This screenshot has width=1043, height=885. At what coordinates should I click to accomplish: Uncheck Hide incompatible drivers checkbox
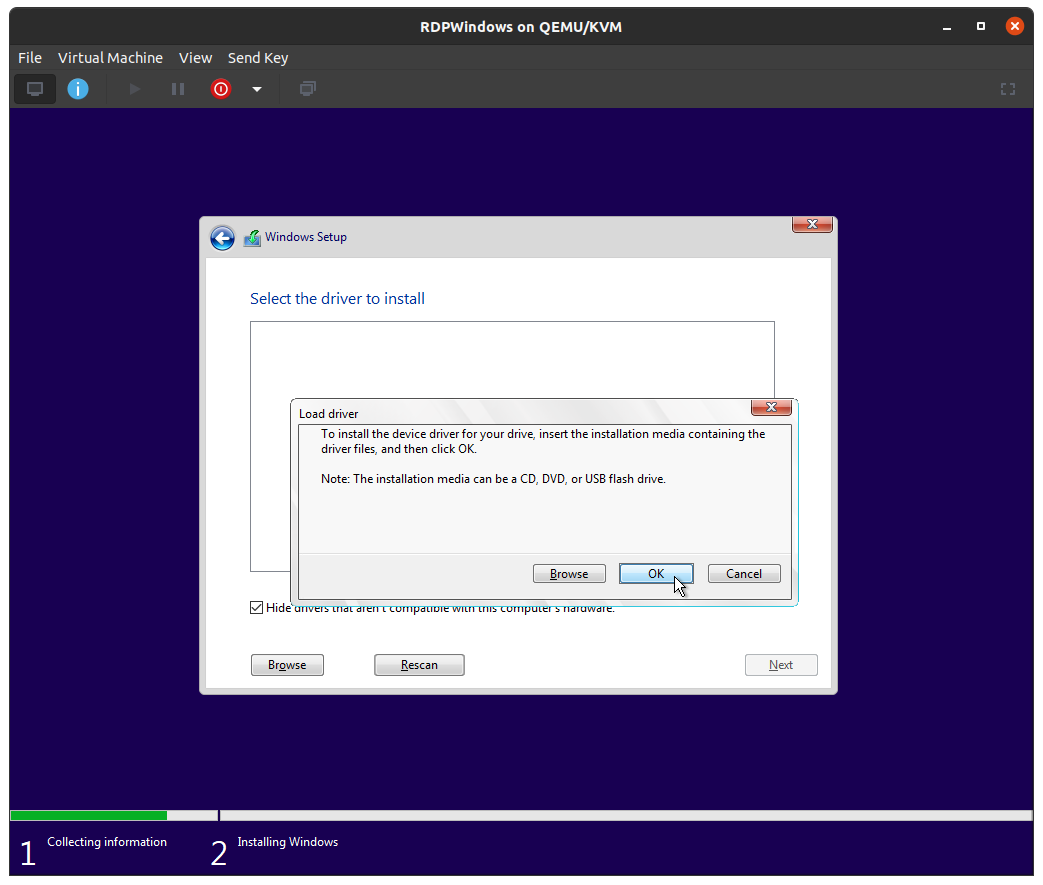pyautogui.click(x=257, y=607)
